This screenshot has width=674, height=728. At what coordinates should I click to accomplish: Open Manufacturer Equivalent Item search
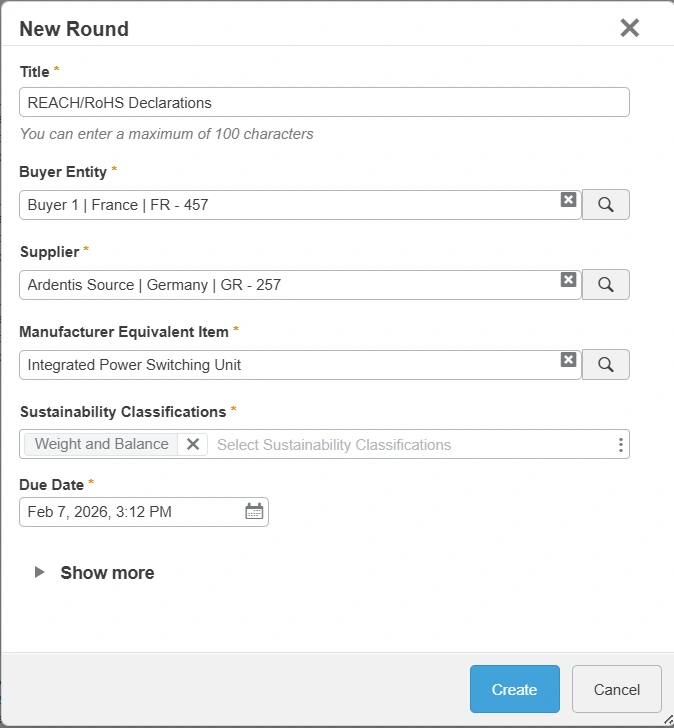pos(605,365)
